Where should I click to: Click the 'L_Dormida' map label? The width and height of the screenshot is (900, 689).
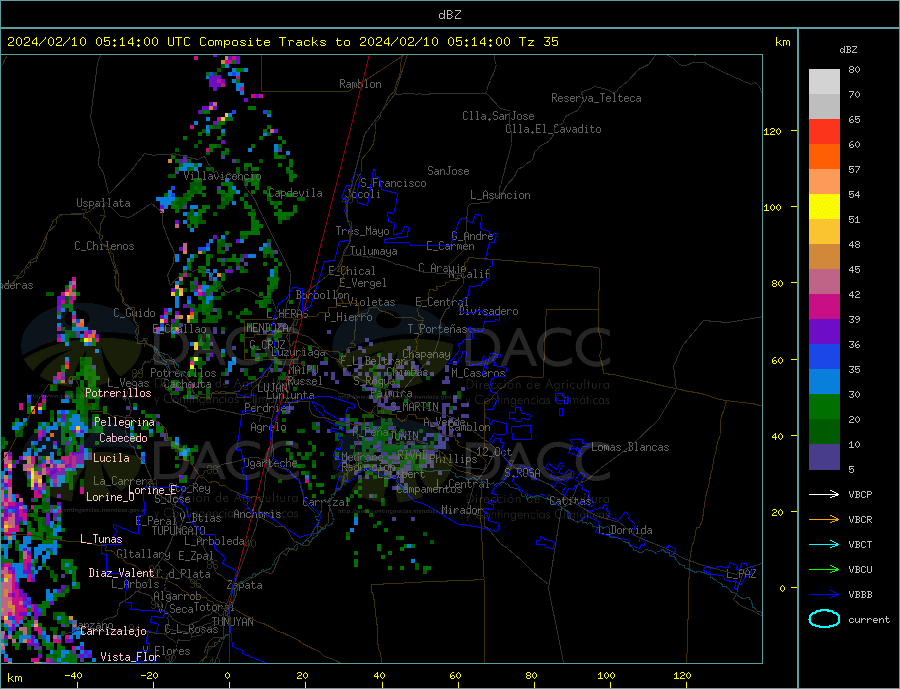tap(626, 530)
